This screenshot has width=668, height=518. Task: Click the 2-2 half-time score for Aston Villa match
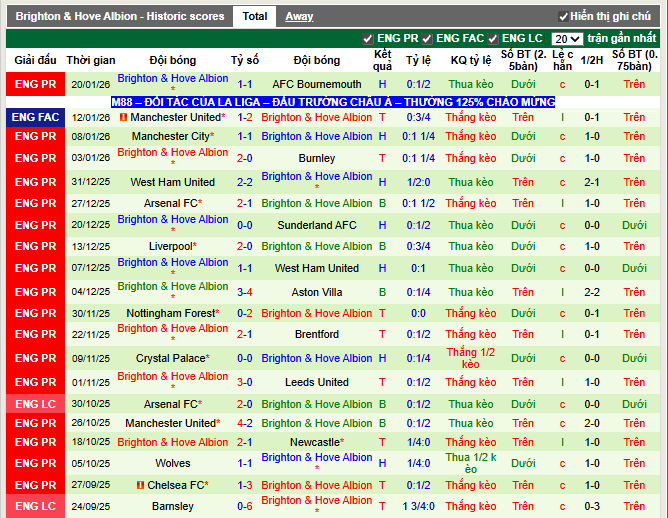click(x=592, y=292)
